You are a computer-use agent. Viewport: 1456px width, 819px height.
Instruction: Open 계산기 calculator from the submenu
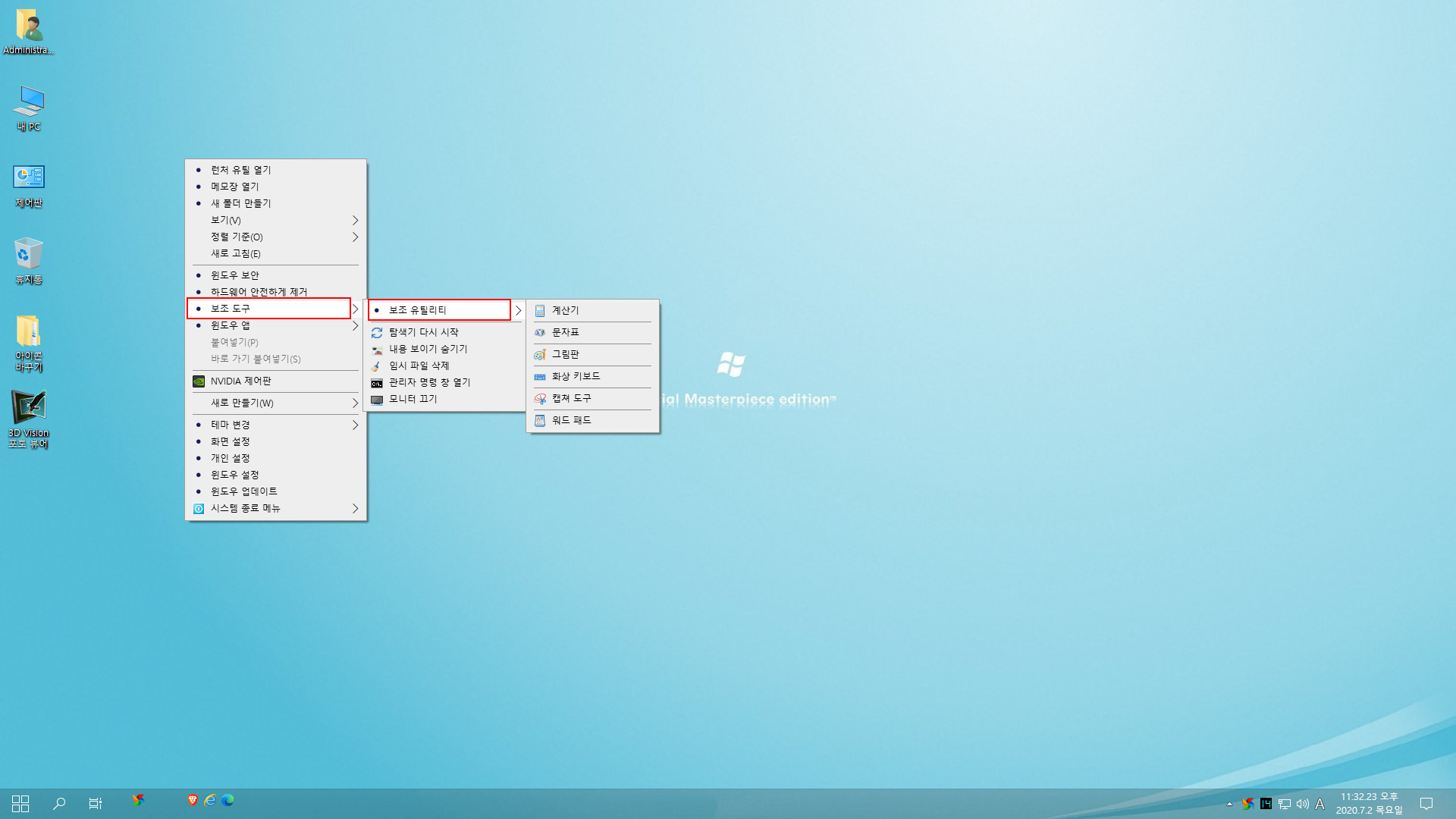coord(592,310)
